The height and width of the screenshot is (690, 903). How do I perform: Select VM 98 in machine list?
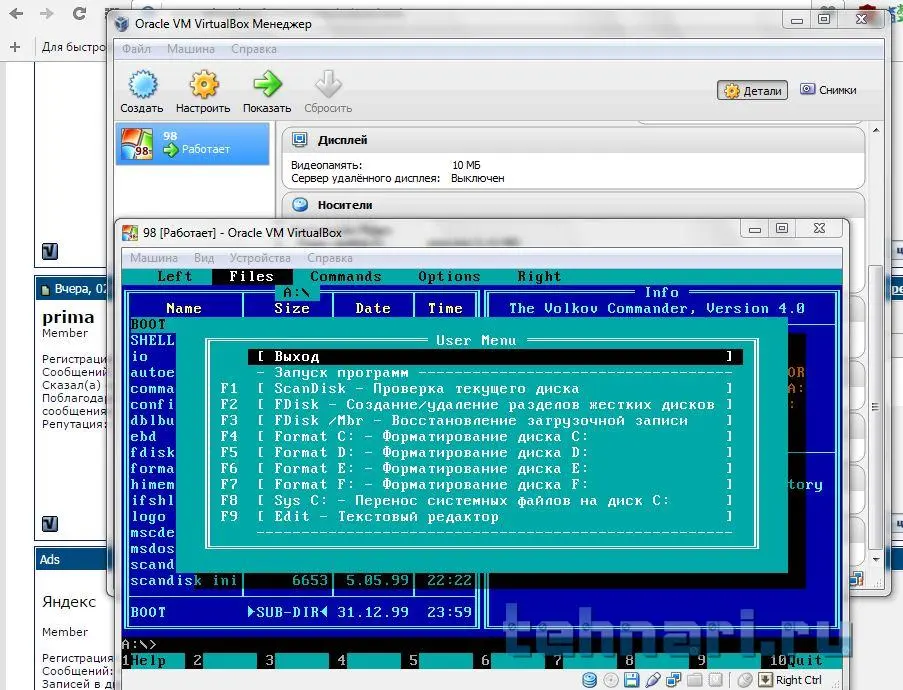pos(192,143)
